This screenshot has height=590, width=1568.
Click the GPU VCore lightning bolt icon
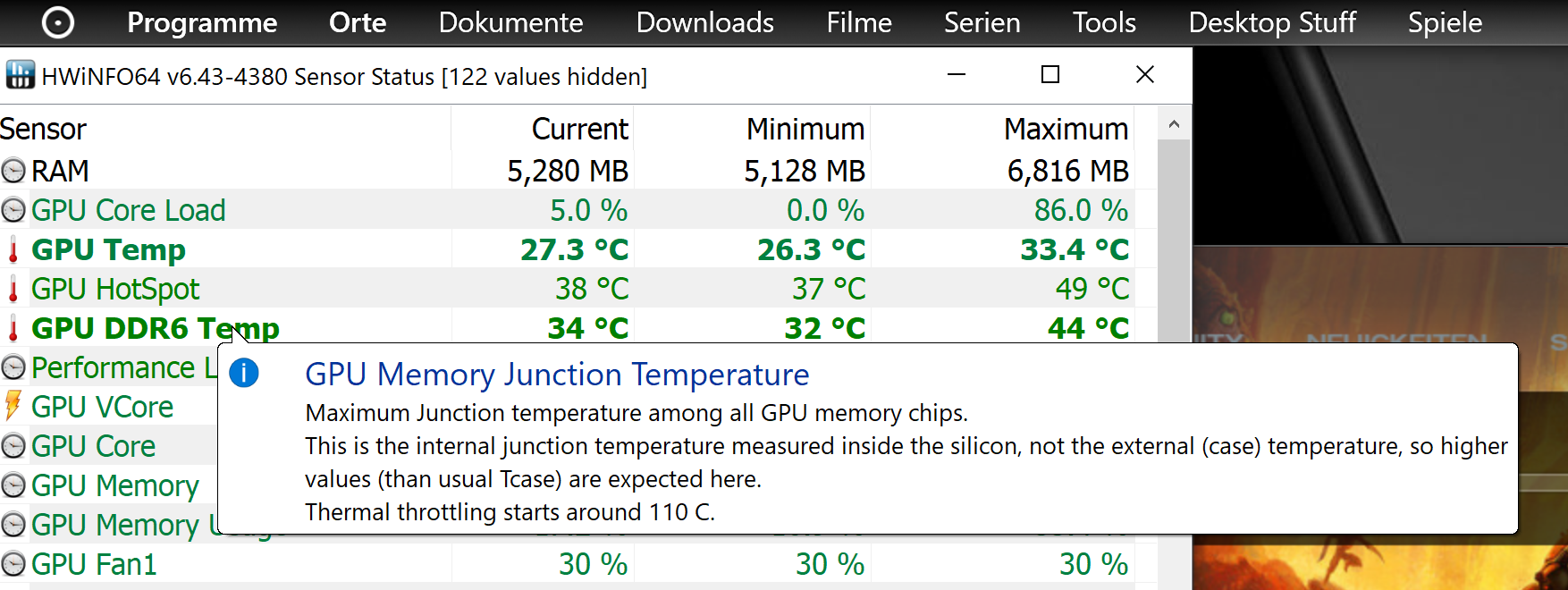13,406
